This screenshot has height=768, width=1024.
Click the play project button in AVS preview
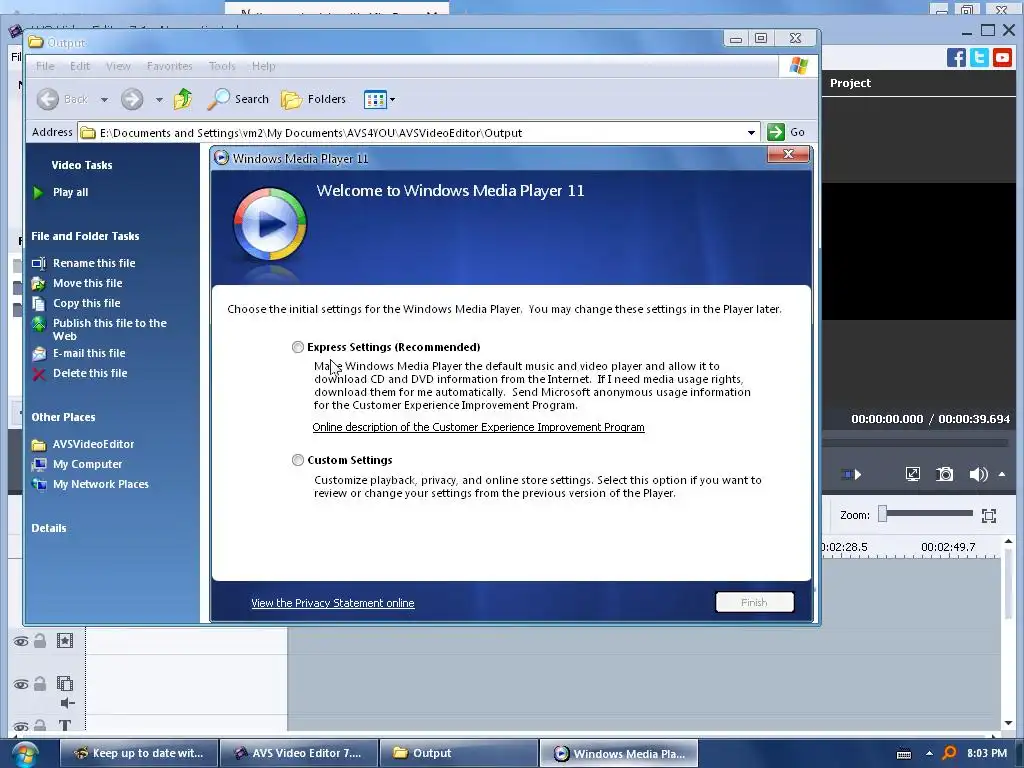[851, 474]
